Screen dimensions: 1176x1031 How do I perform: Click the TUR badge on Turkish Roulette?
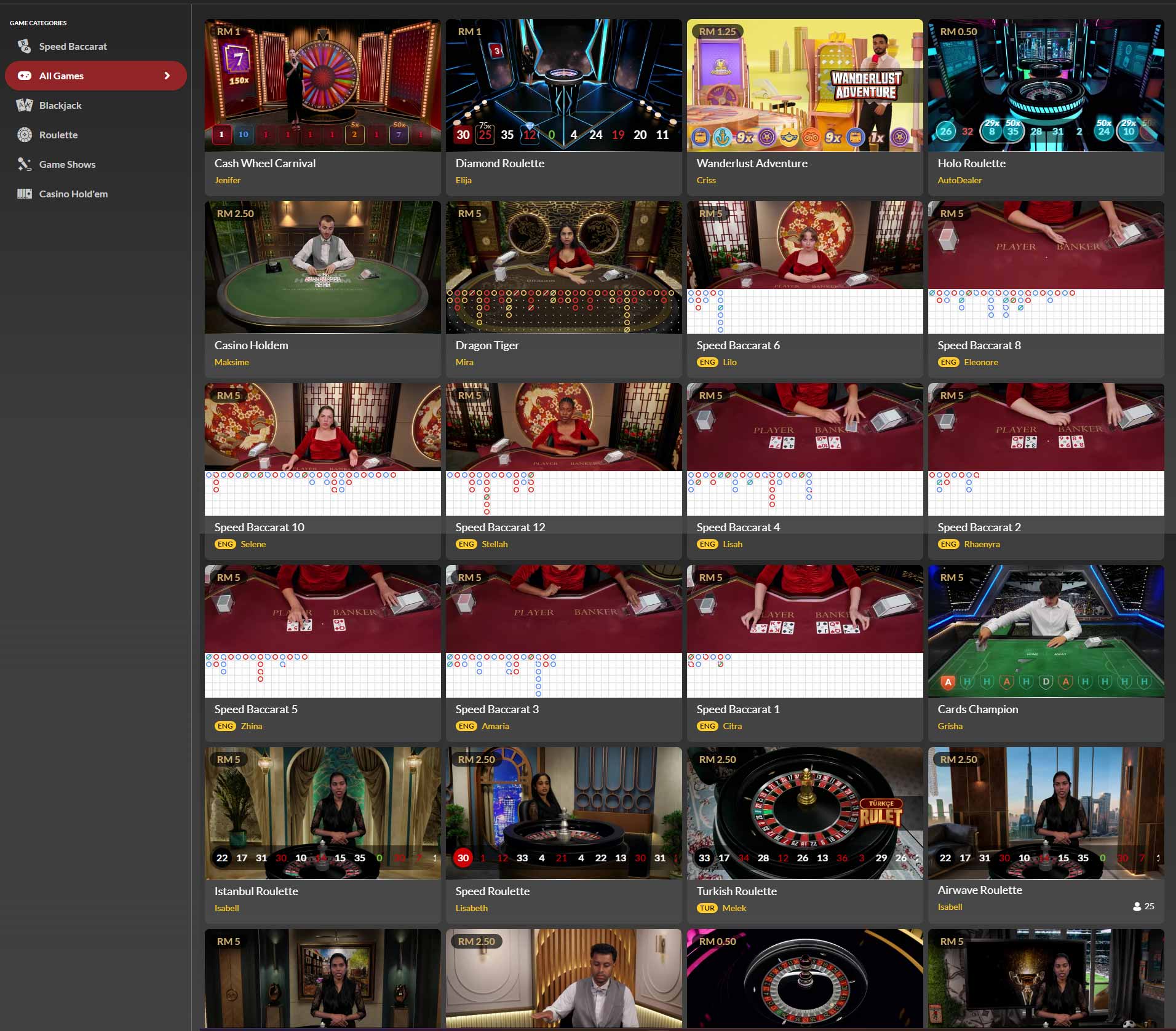click(x=707, y=908)
